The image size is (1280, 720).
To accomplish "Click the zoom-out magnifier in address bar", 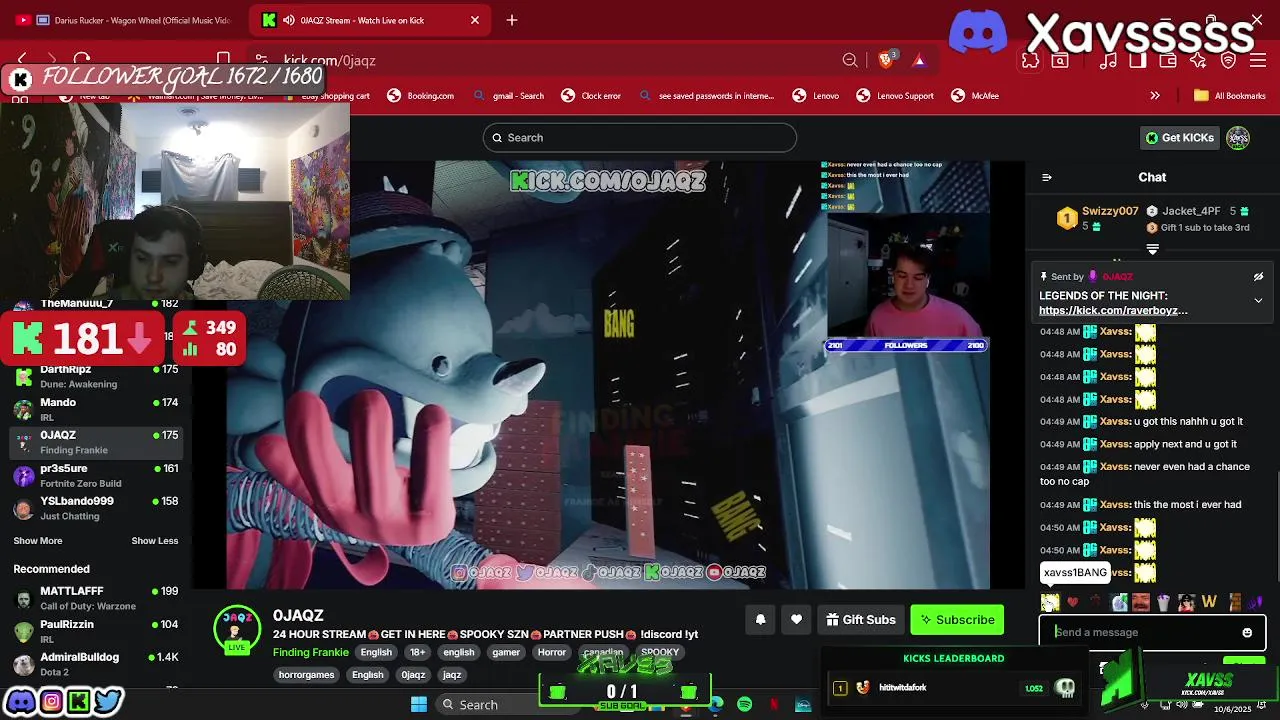I will tap(850, 60).
